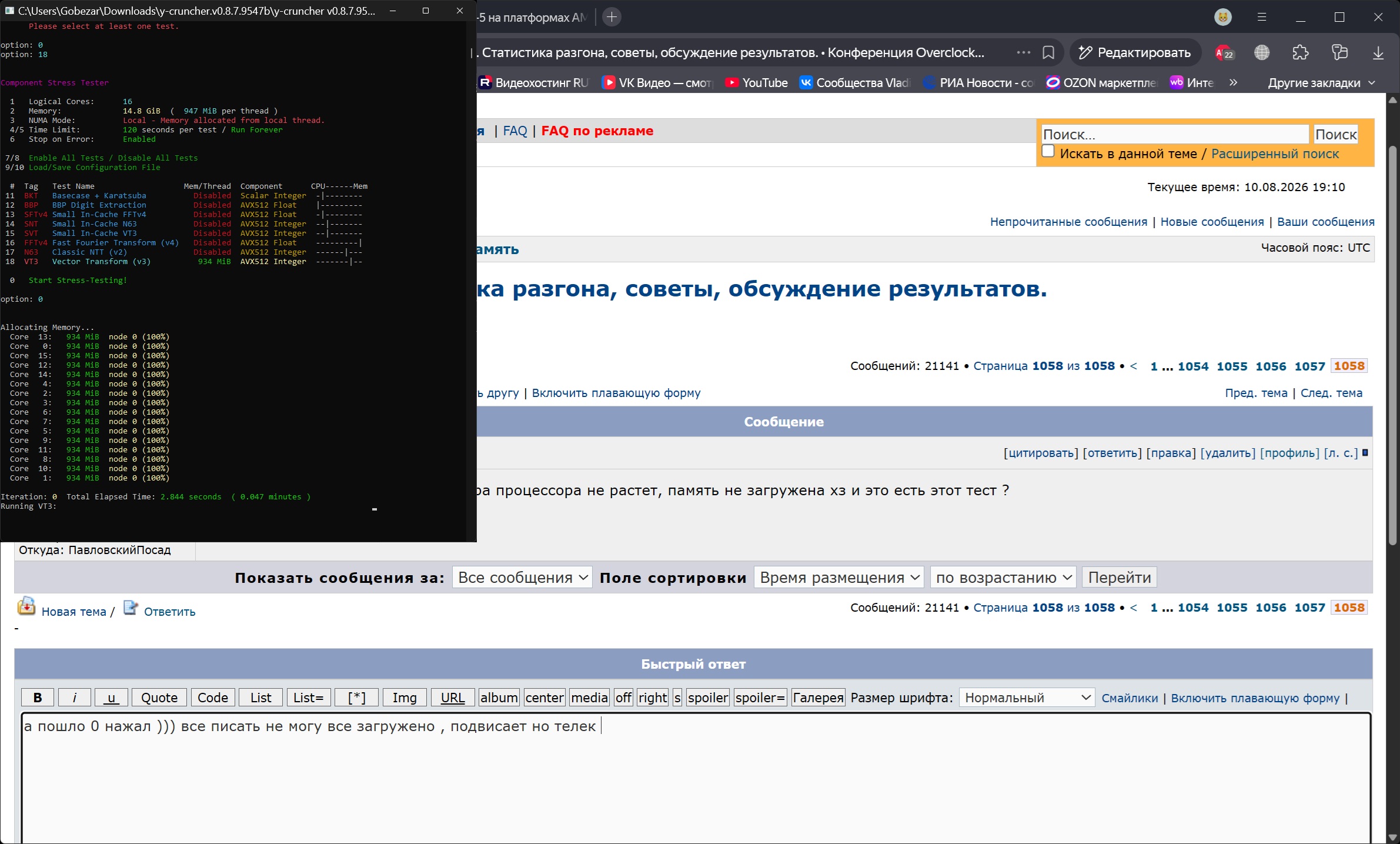The image size is (1400, 844).
Task: Apply bold with the B button
Action: pos(38,698)
